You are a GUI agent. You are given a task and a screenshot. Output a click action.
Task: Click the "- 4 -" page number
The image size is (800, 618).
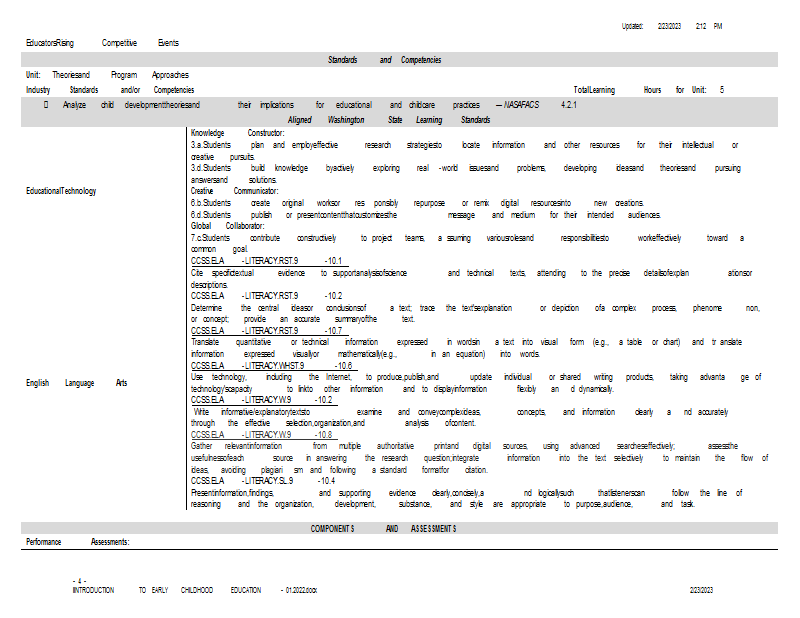coord(79,581)
